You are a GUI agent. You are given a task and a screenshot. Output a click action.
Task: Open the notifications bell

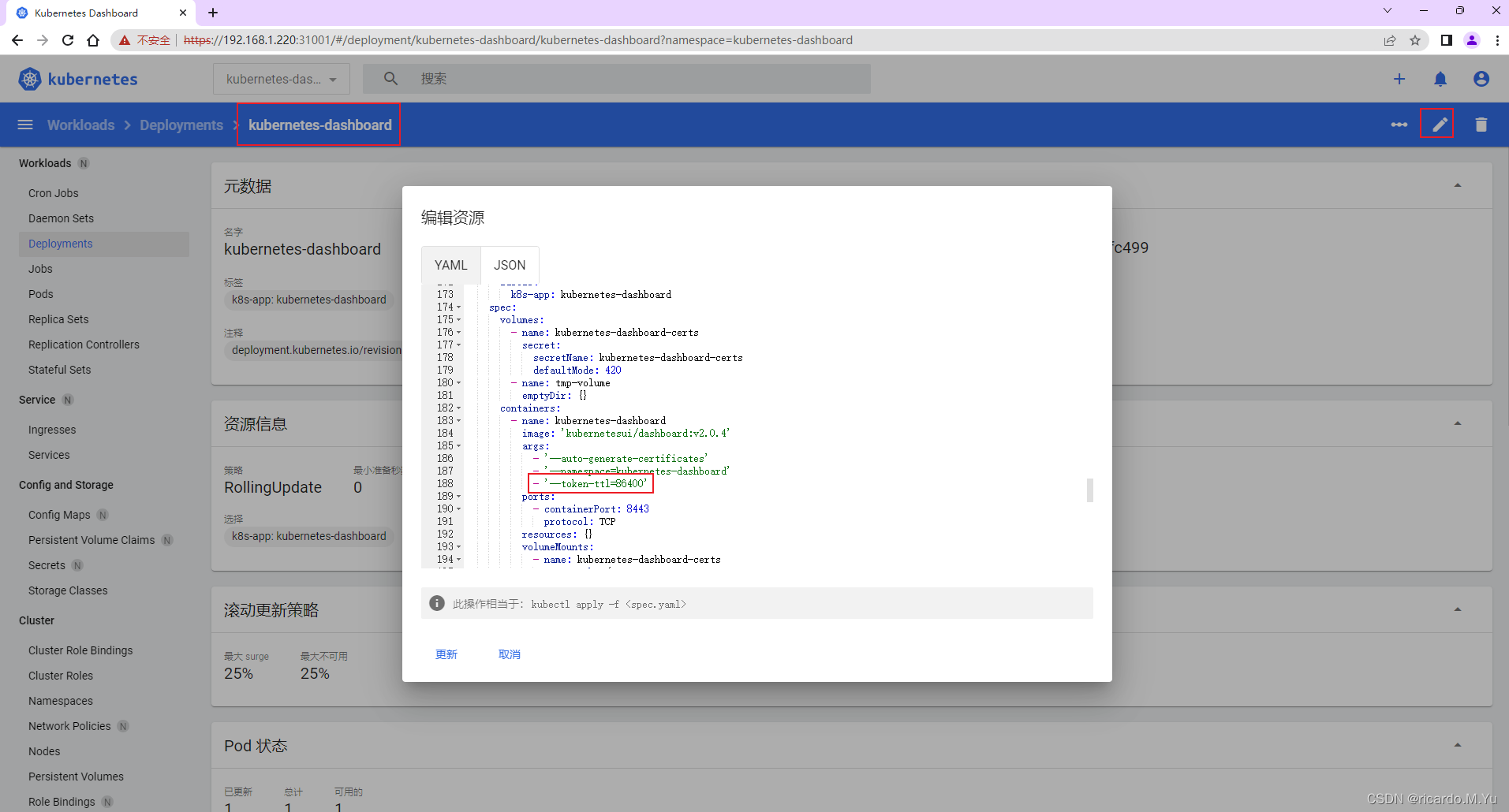point(1440,79)
